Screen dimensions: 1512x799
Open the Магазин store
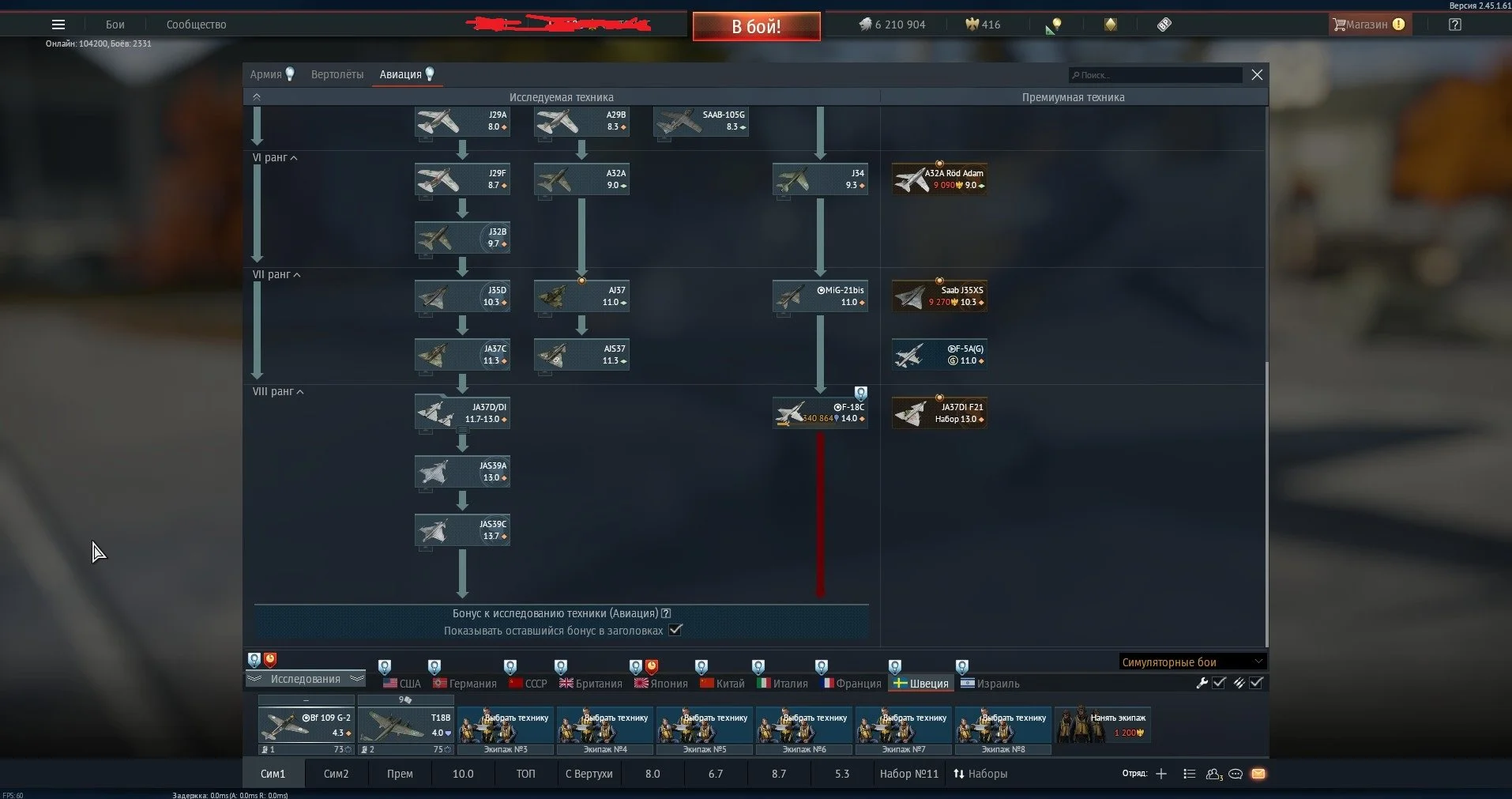point(1369,24)
